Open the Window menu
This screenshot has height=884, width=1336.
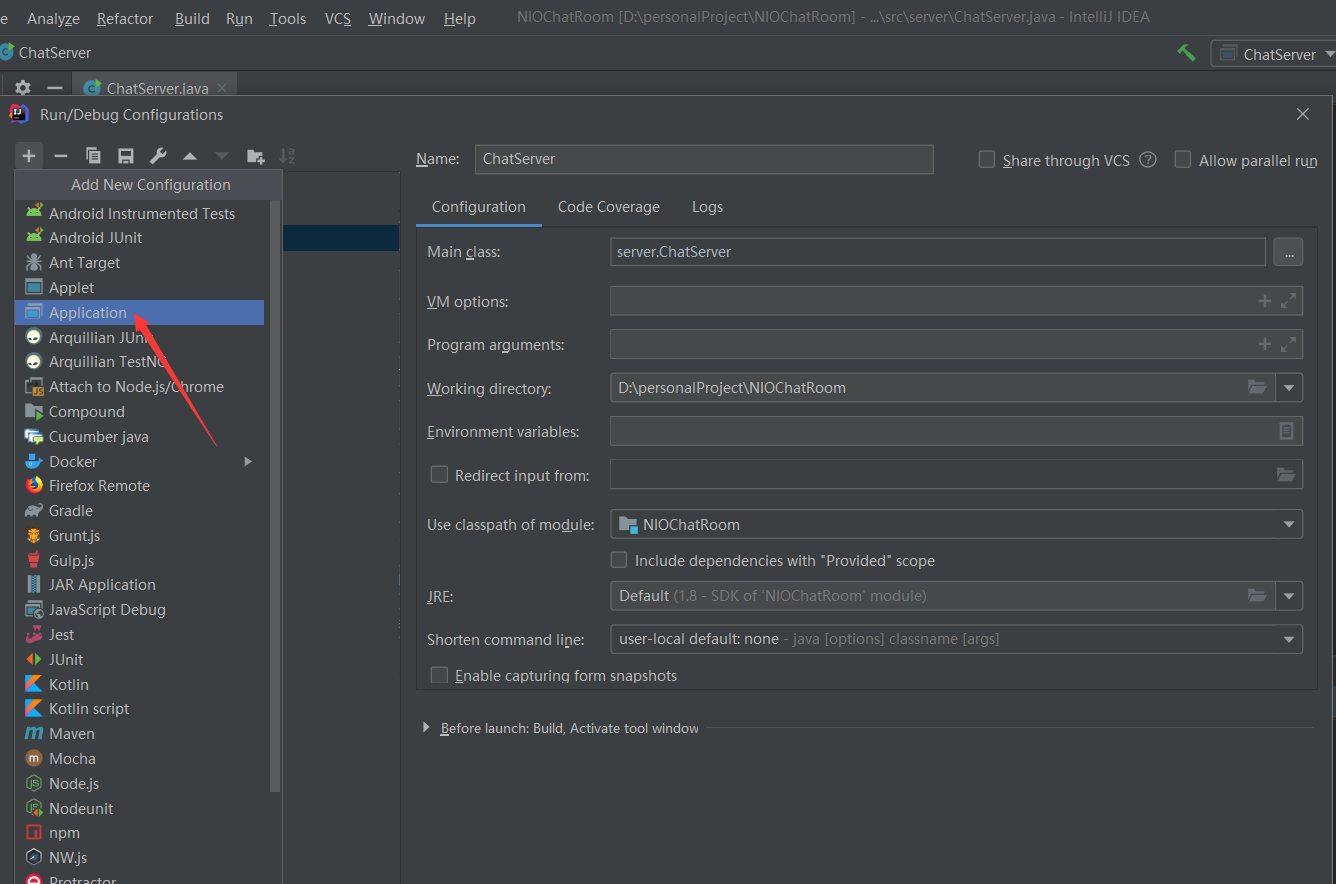(x=397, y=18)
